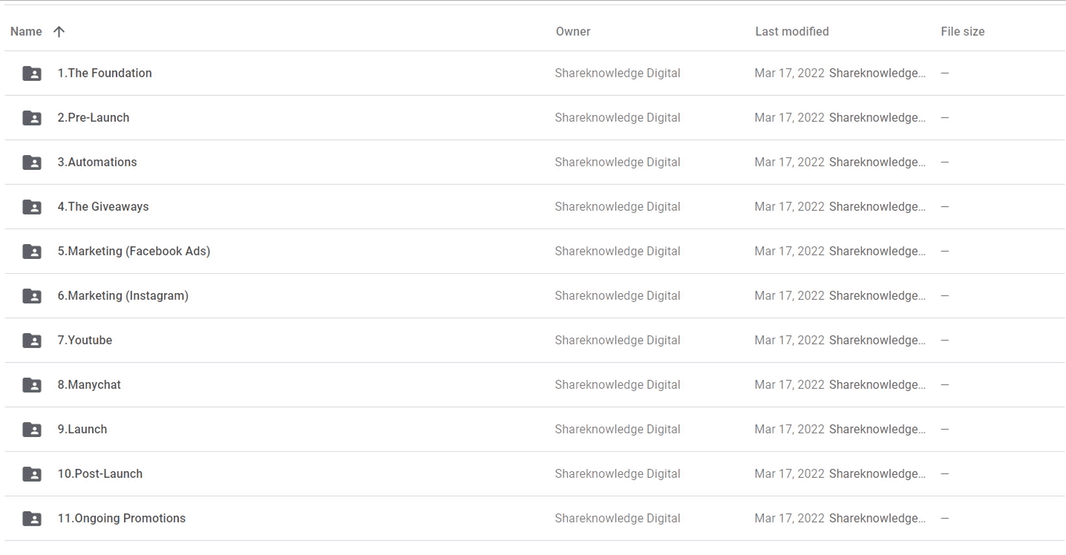Click the folder icon for 4.The Giveaways
Screen dimensions: 1066x555
32,207
